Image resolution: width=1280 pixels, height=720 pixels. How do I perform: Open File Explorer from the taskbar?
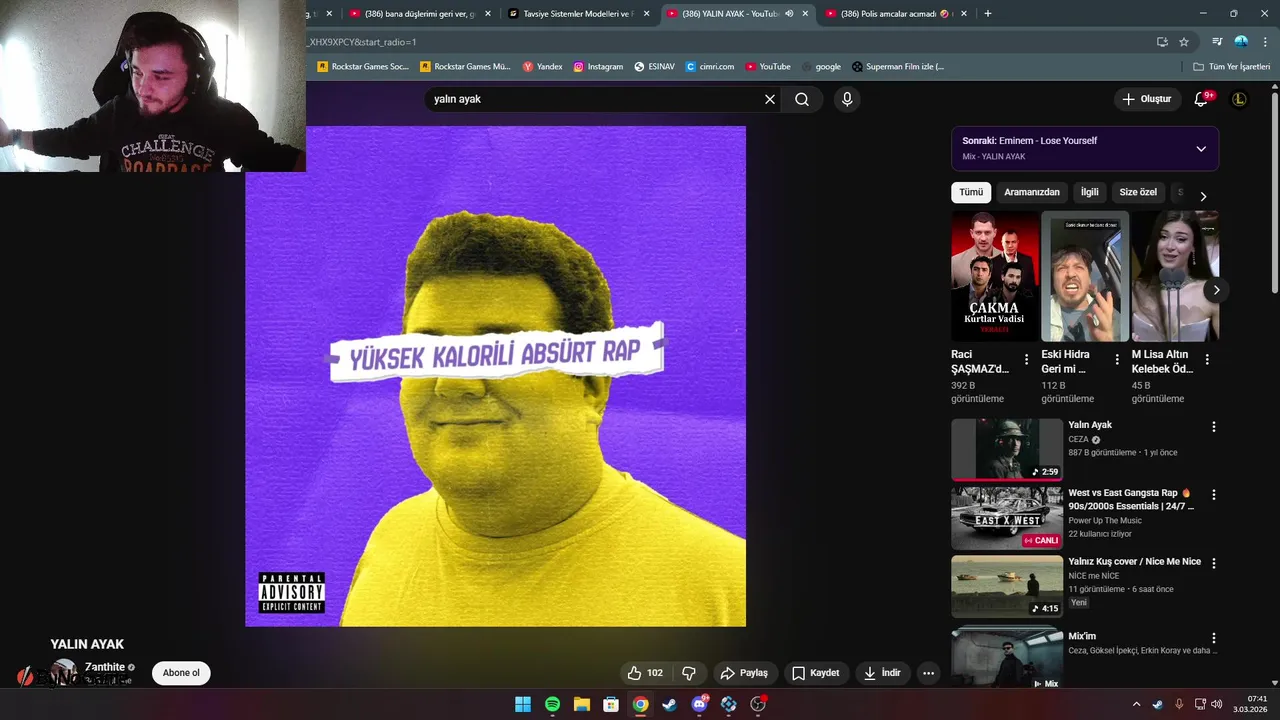click(x=582, y=704)
